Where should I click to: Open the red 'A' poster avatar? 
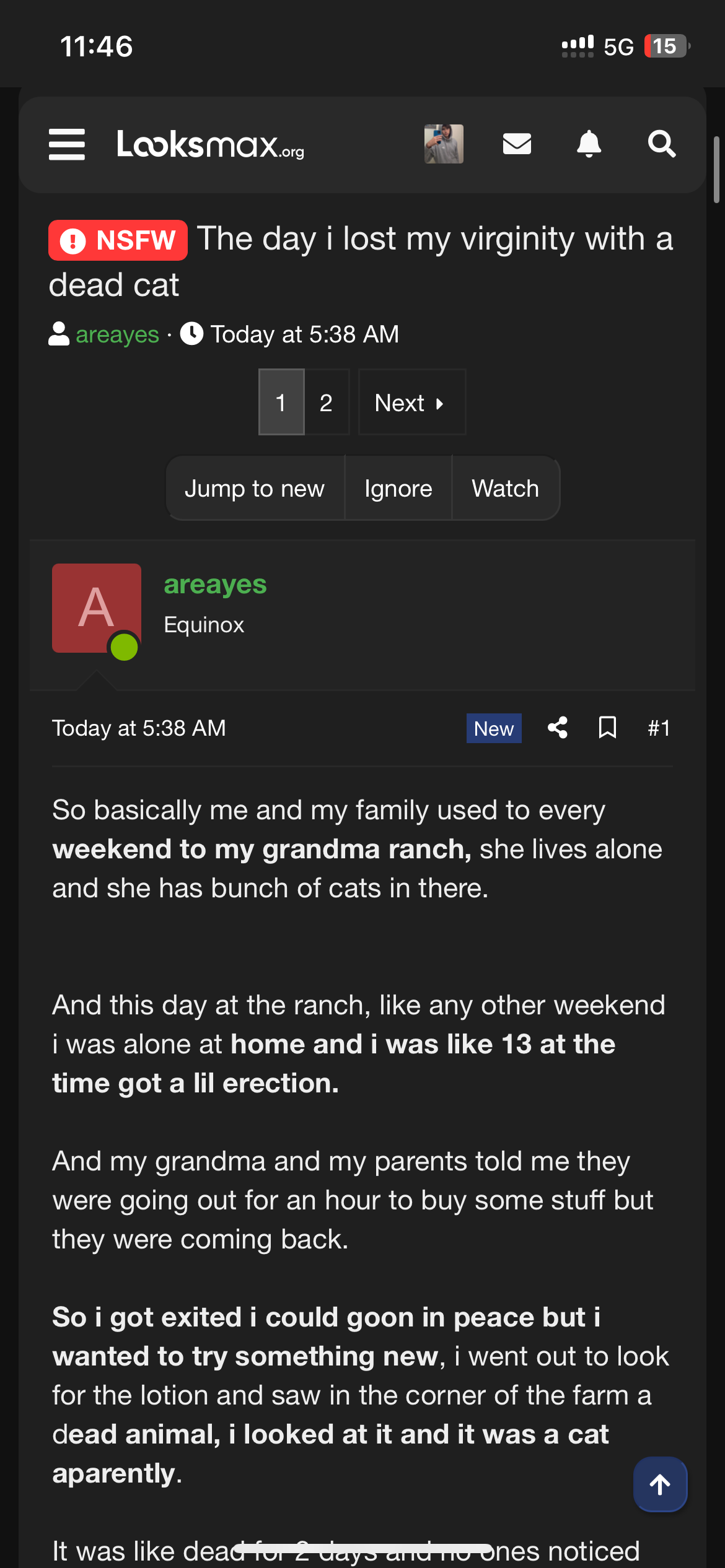(x=97, y=608)
